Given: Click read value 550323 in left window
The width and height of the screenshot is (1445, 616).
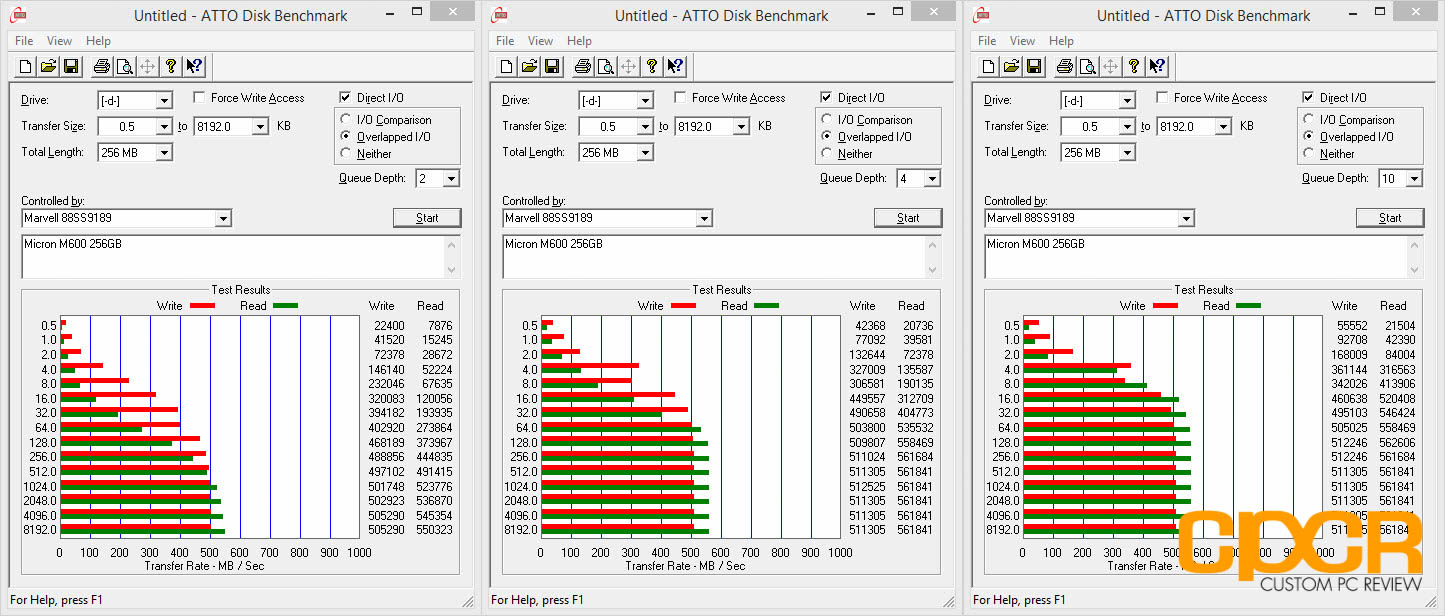Looking at the screenshot, I should 434,530.
